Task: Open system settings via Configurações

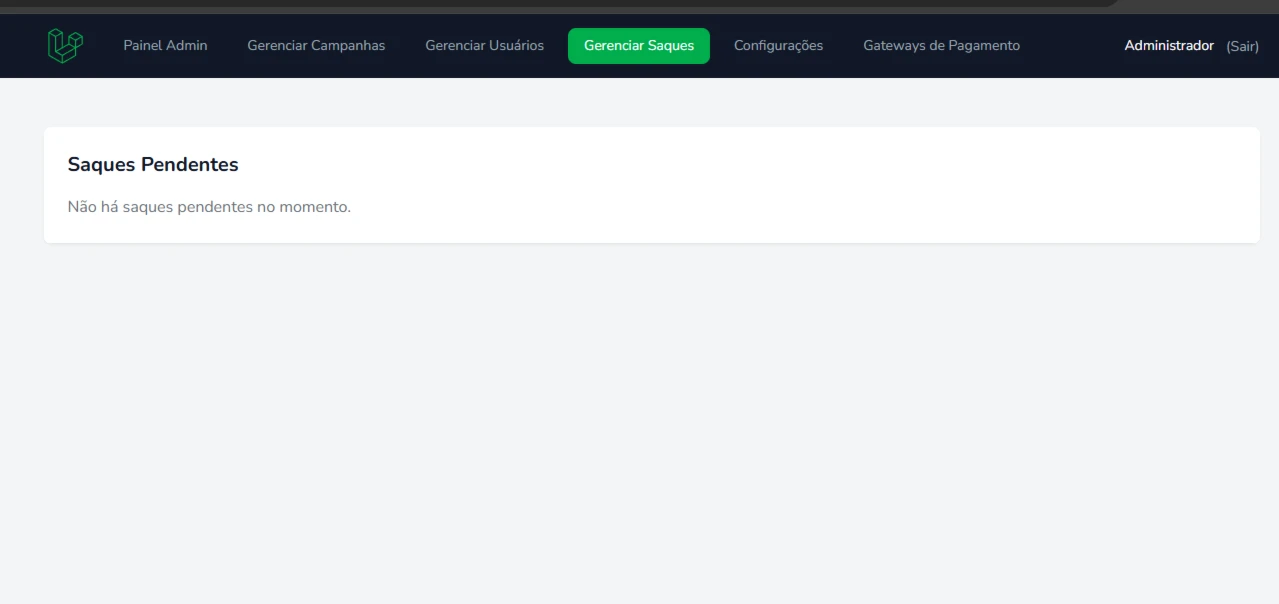Action: [778, 45]
